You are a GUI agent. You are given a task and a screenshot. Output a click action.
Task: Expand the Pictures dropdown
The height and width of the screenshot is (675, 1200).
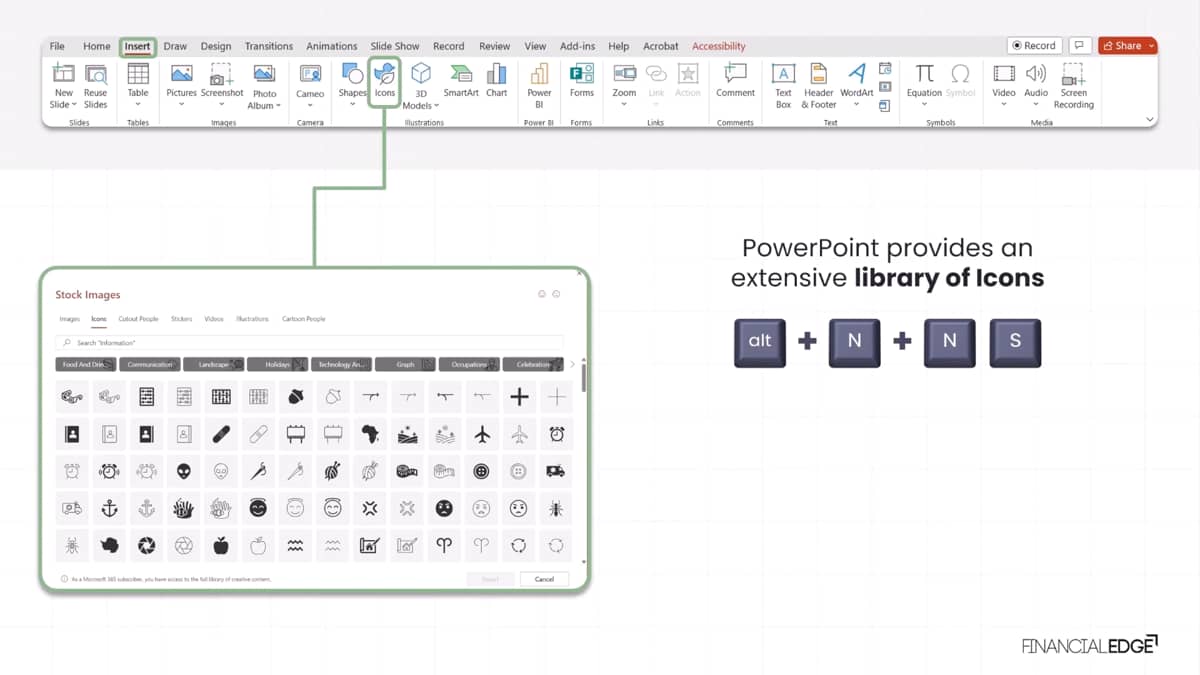[x=181, y=104]
